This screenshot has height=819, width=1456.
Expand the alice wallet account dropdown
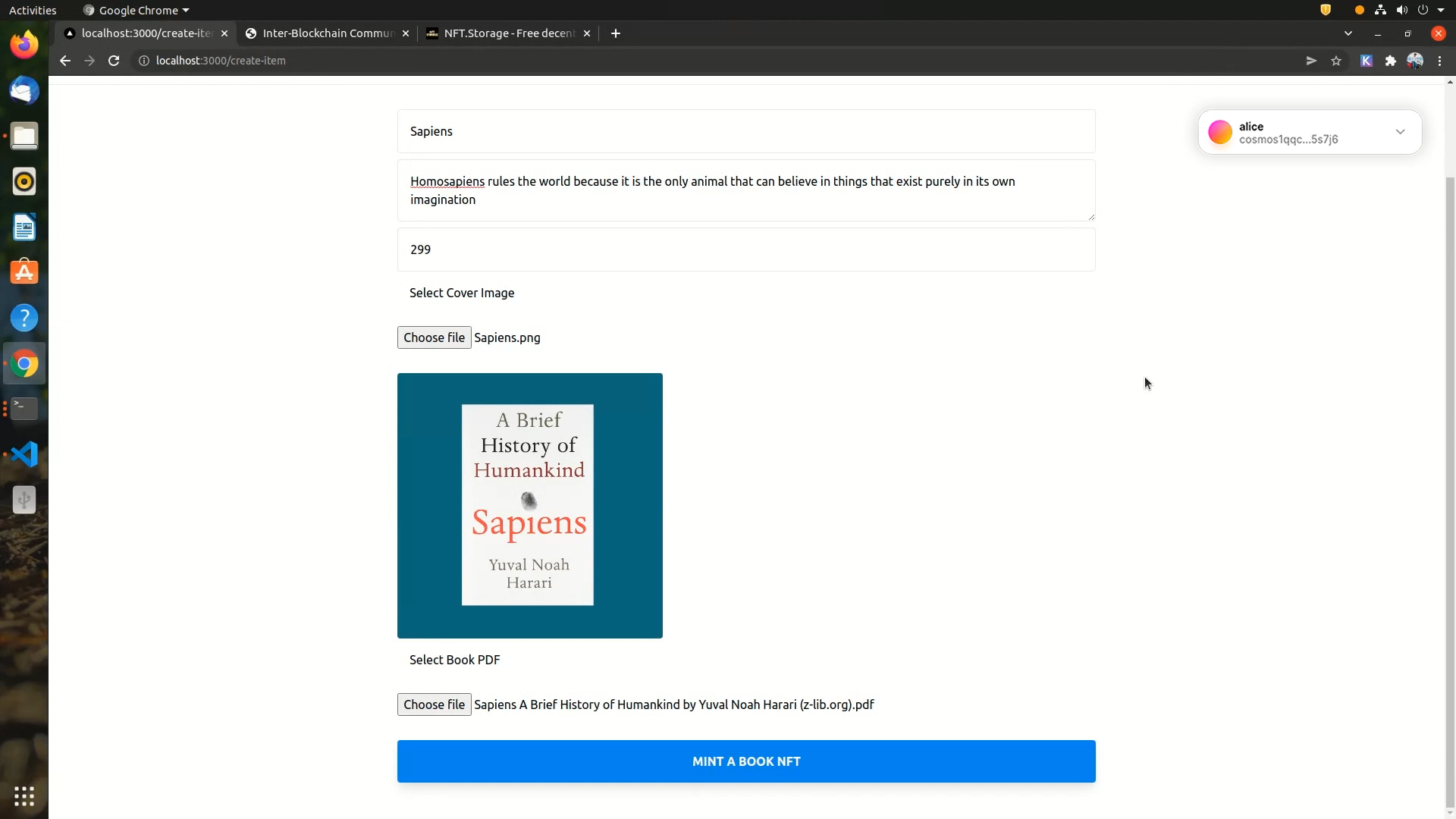pos(1400,132)
